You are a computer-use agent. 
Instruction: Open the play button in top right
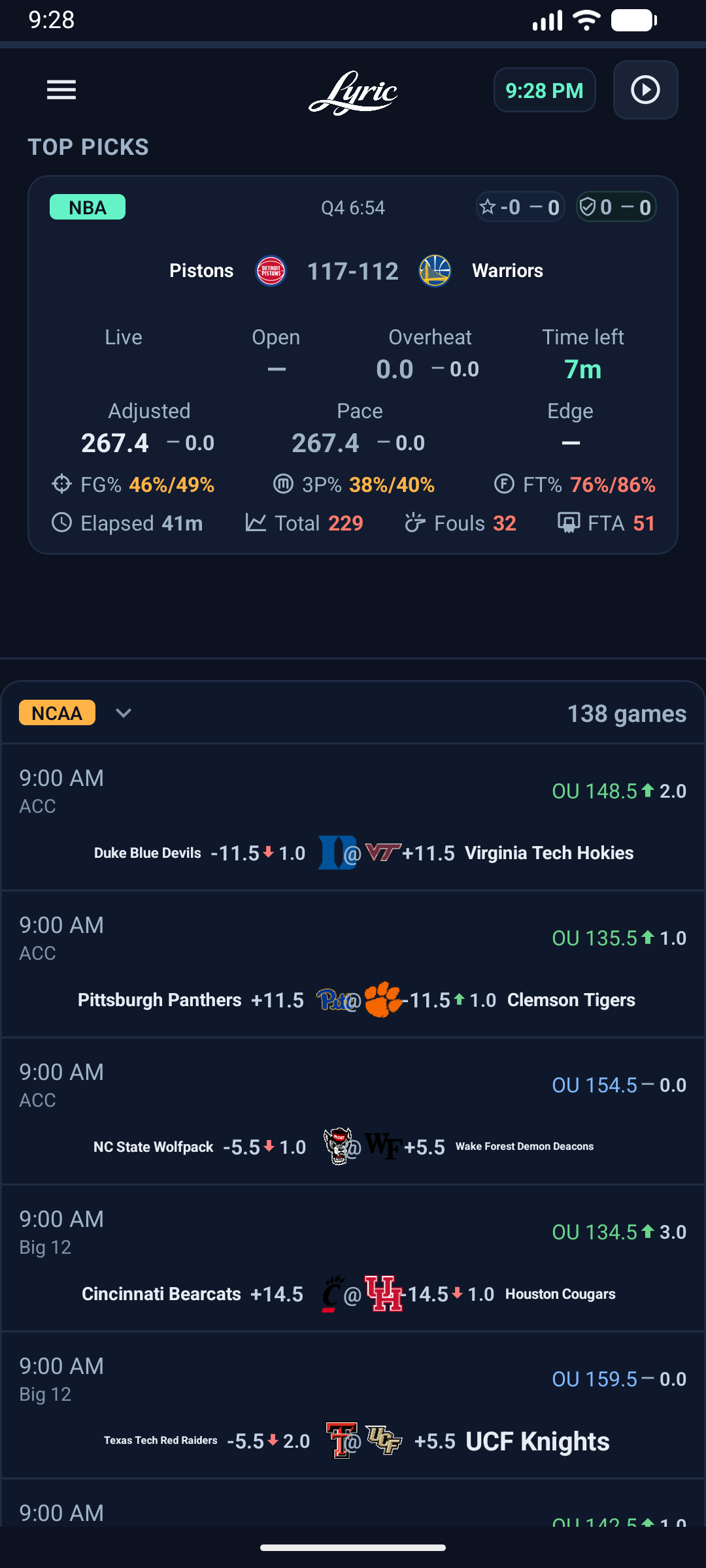tap(645, 90)
